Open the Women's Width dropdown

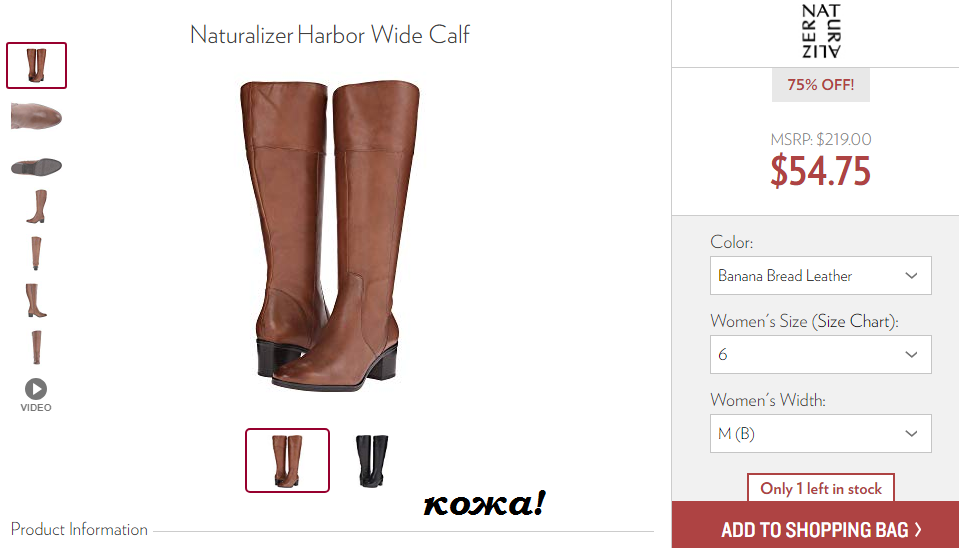coord(821,433)
